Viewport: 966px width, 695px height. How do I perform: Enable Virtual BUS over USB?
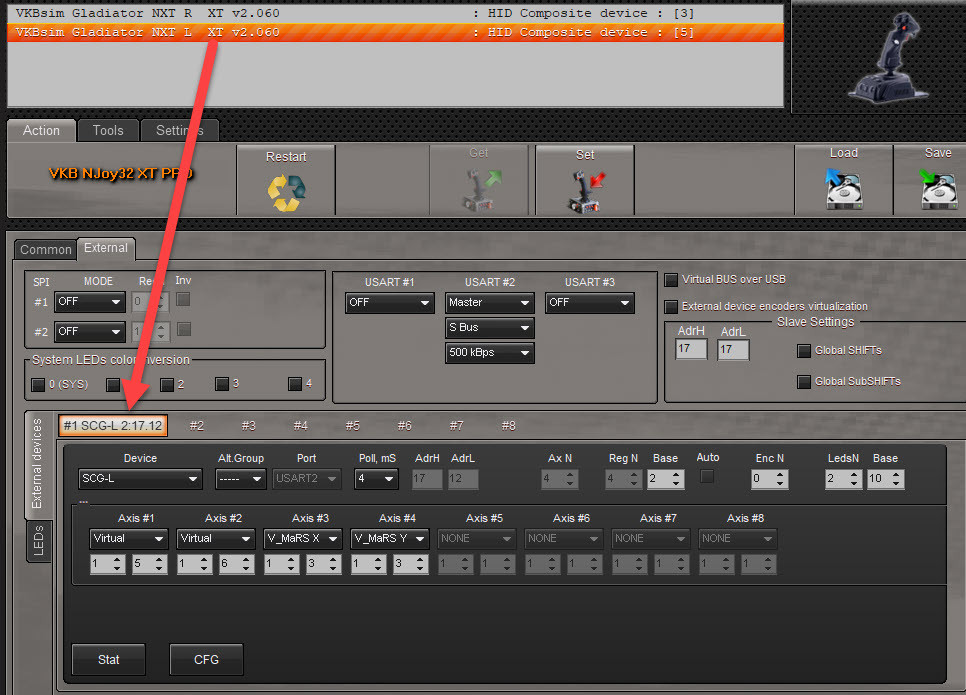672,280
